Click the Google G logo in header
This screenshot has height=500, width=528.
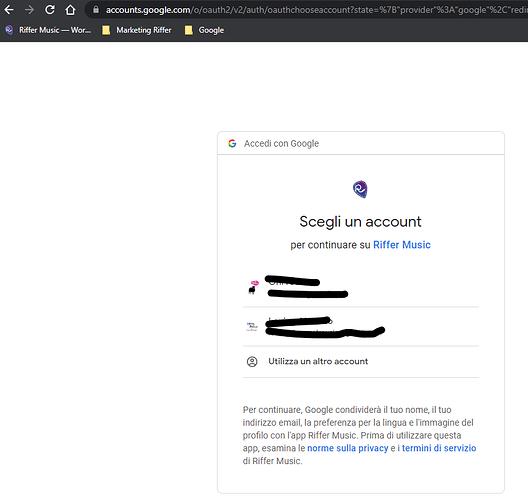[x=232, y=143]
